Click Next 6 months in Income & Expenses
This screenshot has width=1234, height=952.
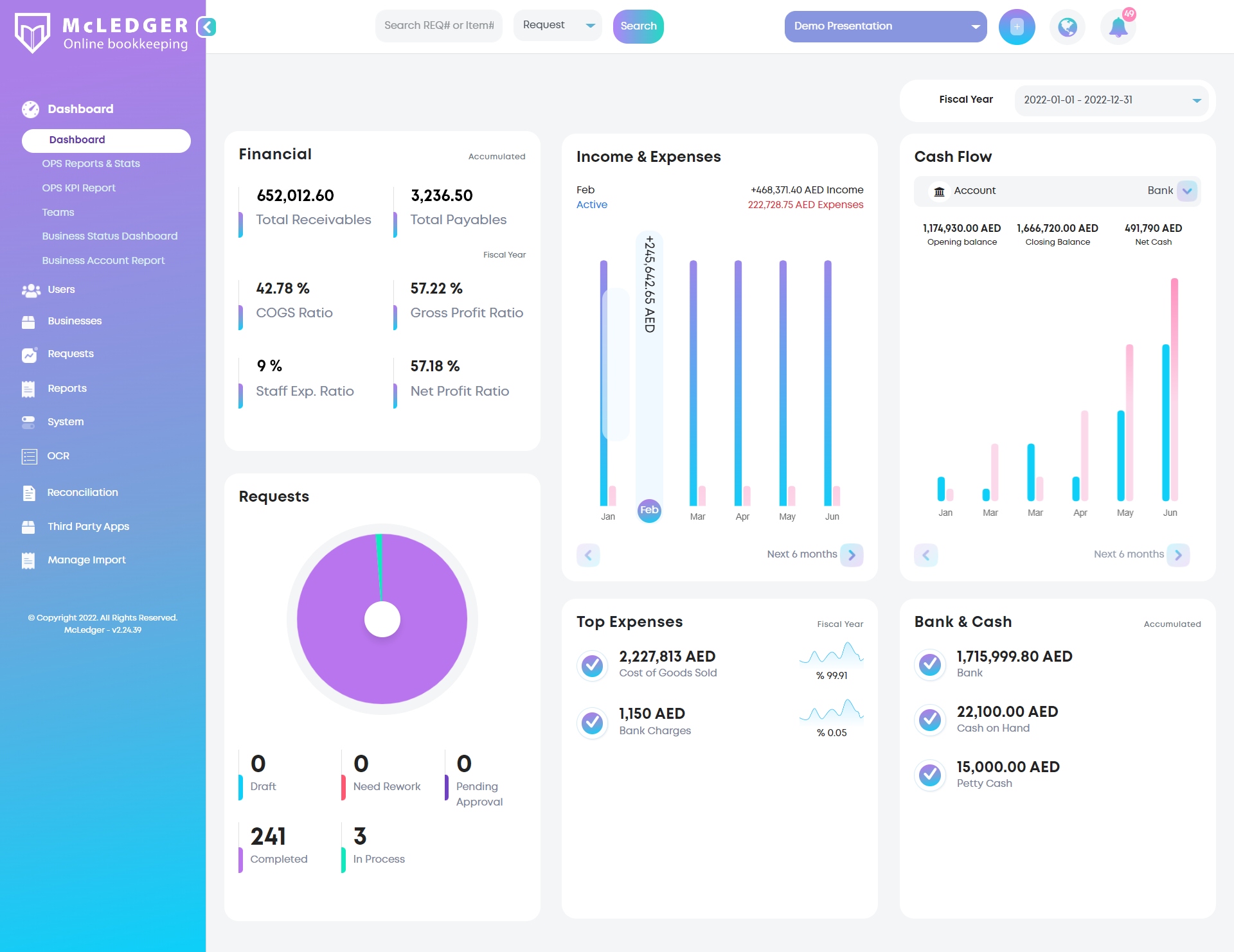pos(801,554)
